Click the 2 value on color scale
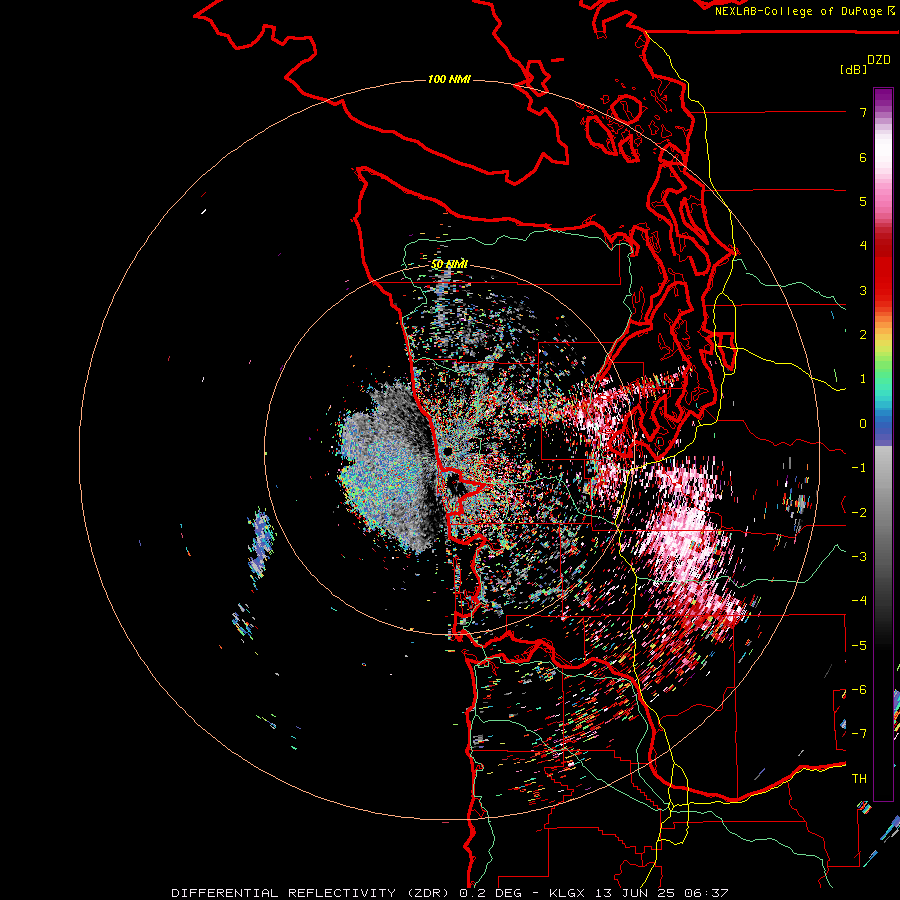This screenshot has height=900, width=900. [863, 335]
